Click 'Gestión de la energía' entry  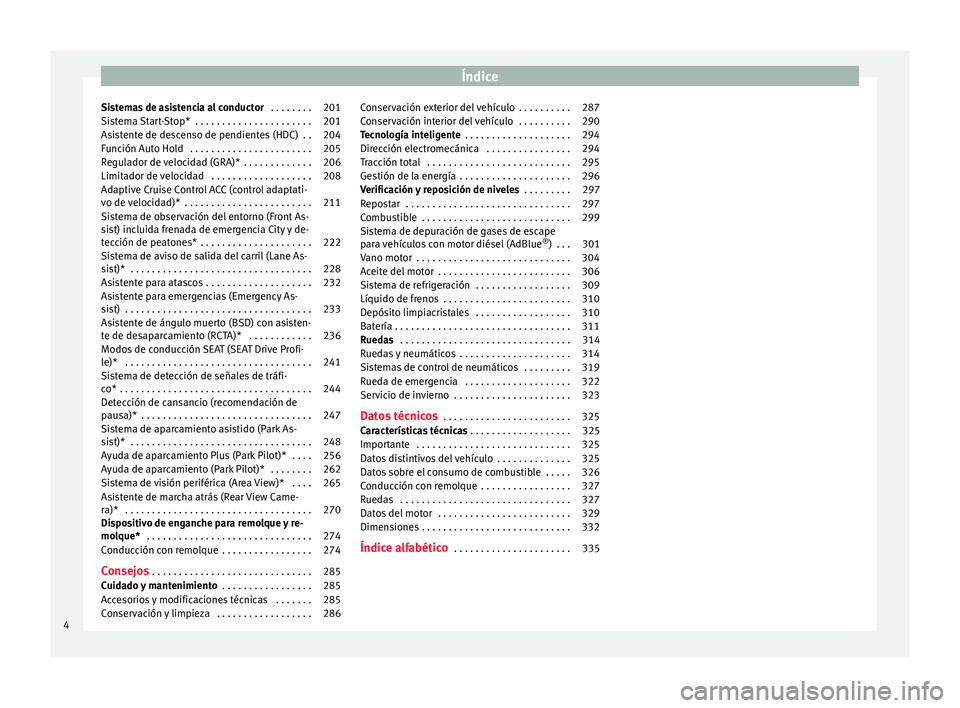coord(408,176)
